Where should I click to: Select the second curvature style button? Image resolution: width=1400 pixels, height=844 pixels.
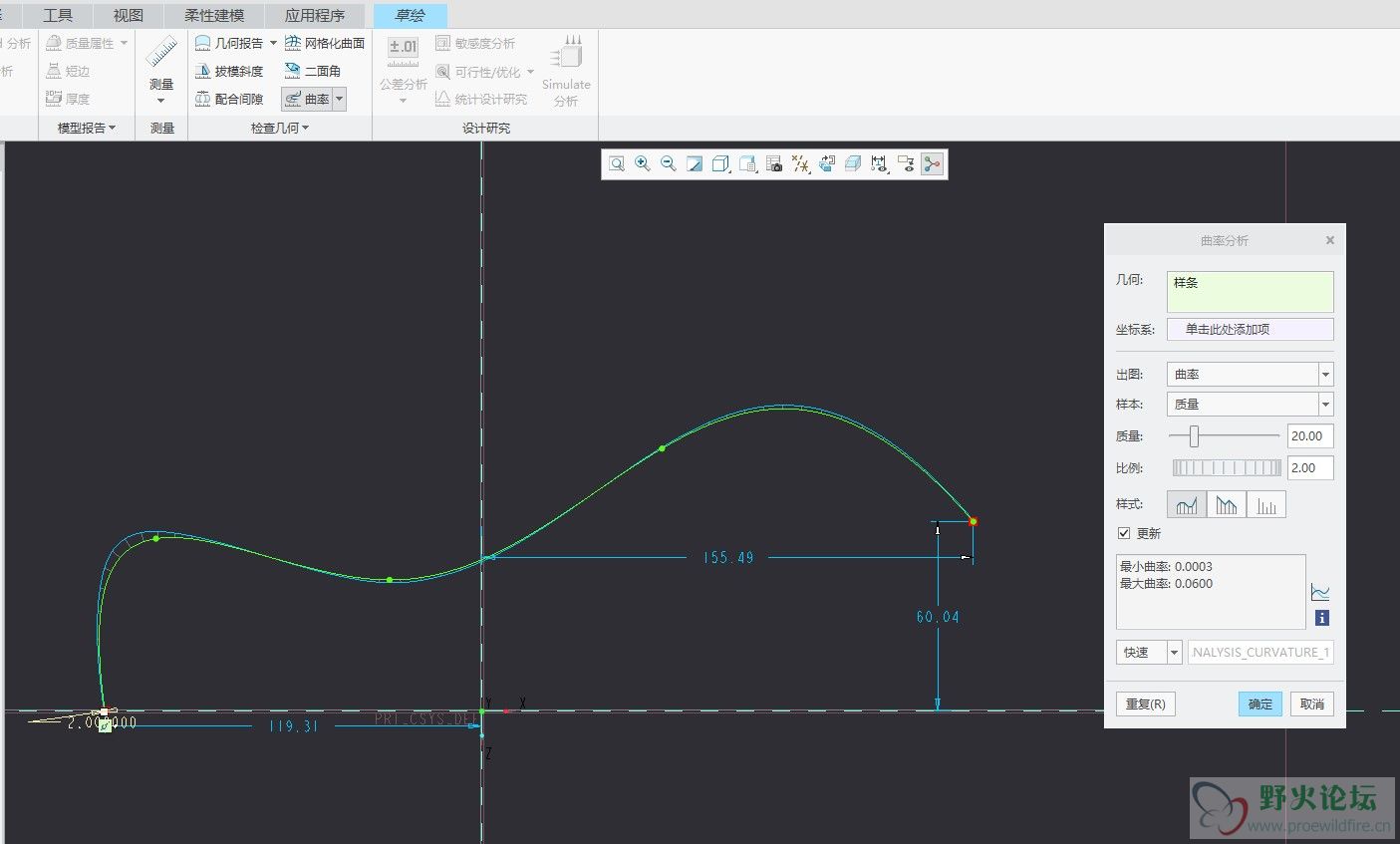(1226, 504)
